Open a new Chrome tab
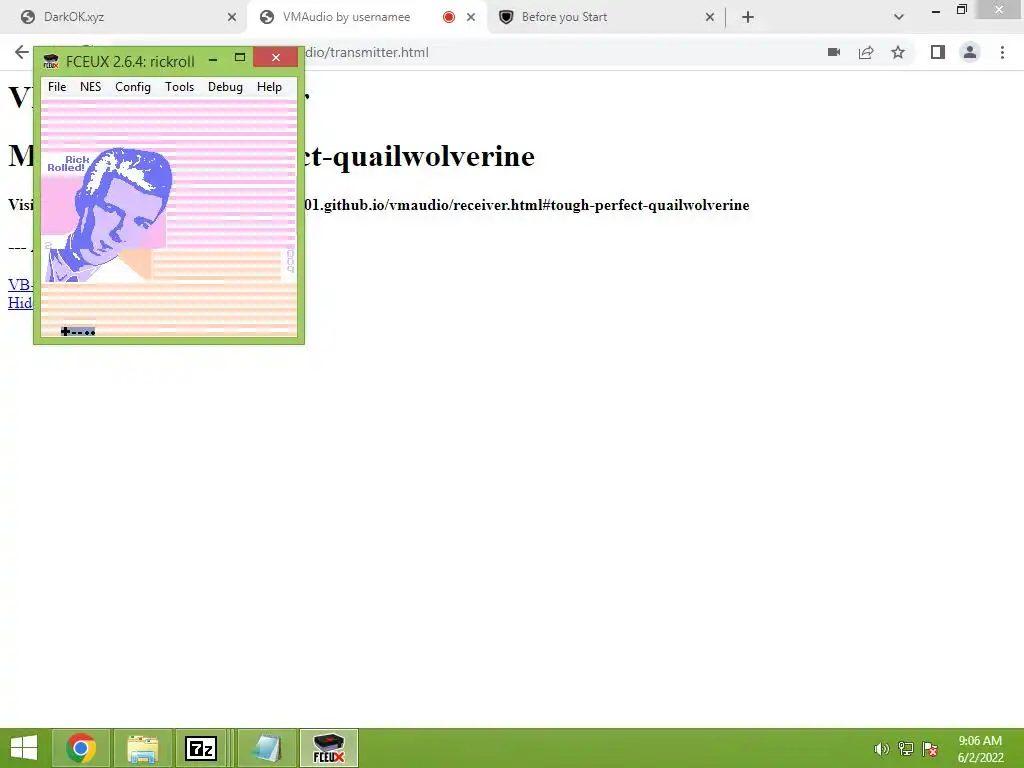 click(x=748, y=18)
